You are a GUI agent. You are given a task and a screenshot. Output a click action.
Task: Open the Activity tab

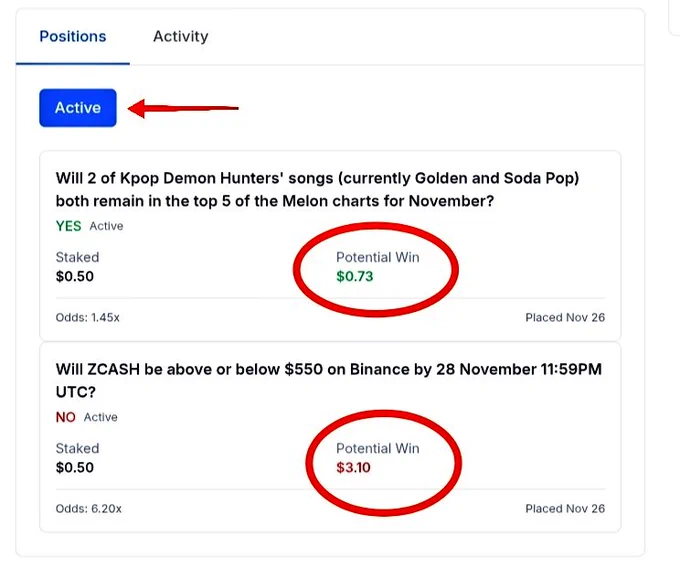[x=180, y=36]
